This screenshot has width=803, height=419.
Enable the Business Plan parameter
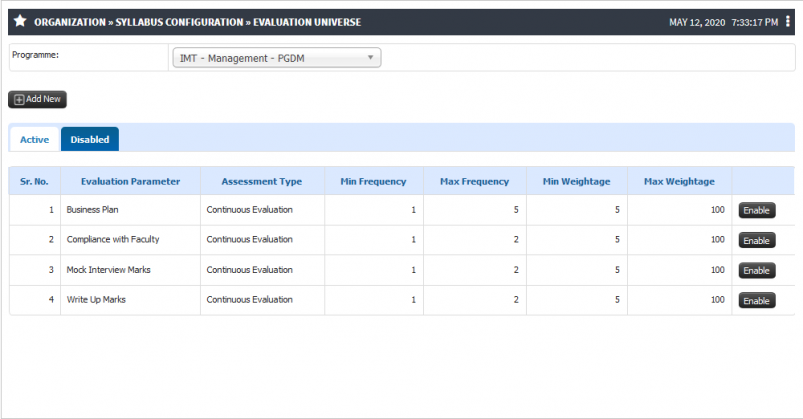click(756, 210)
